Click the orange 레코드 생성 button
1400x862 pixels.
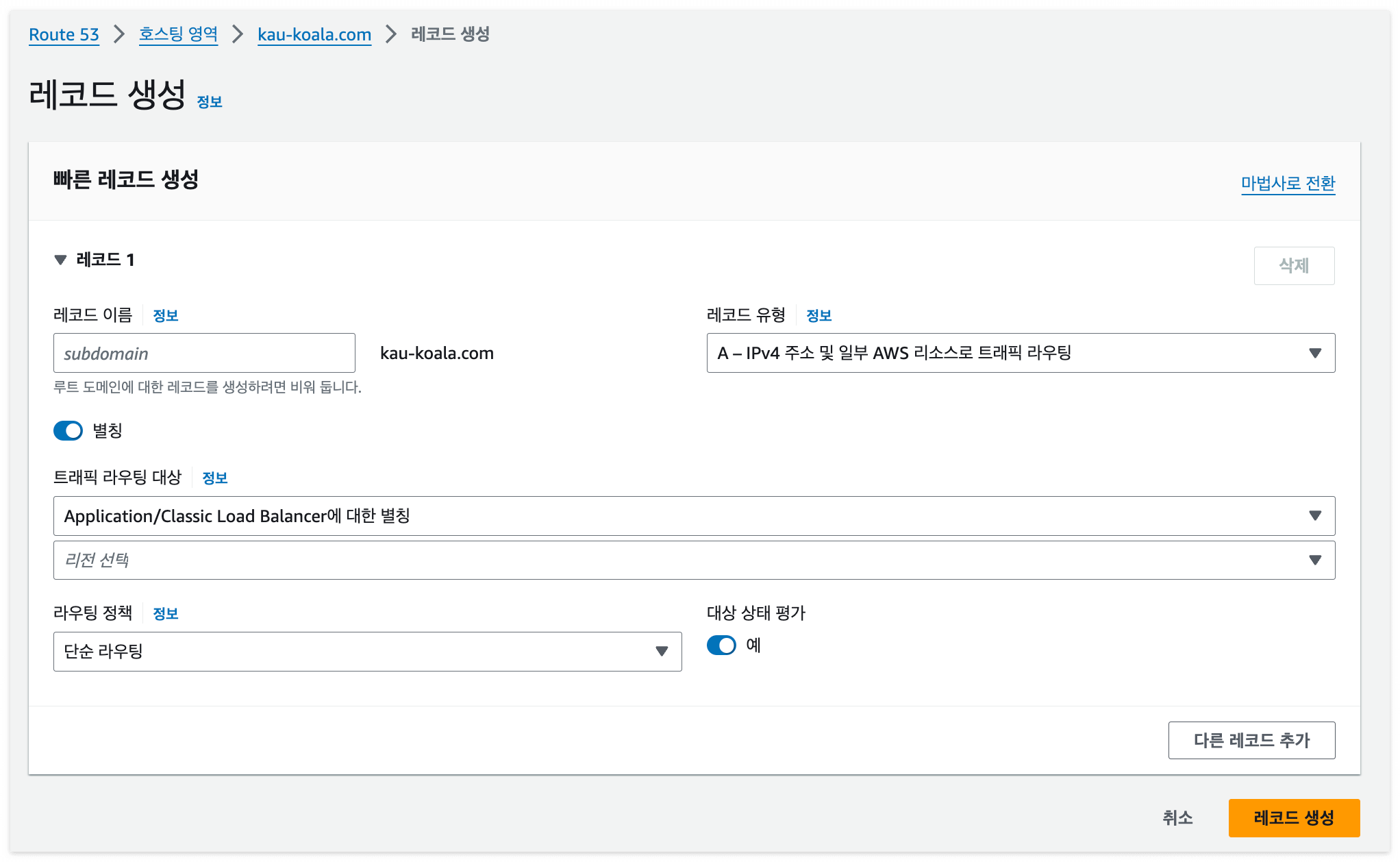tap(1293, 817)
